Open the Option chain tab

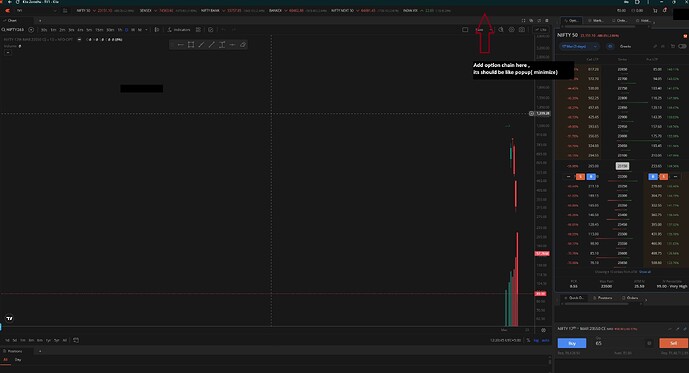click(x=571, y=21)
